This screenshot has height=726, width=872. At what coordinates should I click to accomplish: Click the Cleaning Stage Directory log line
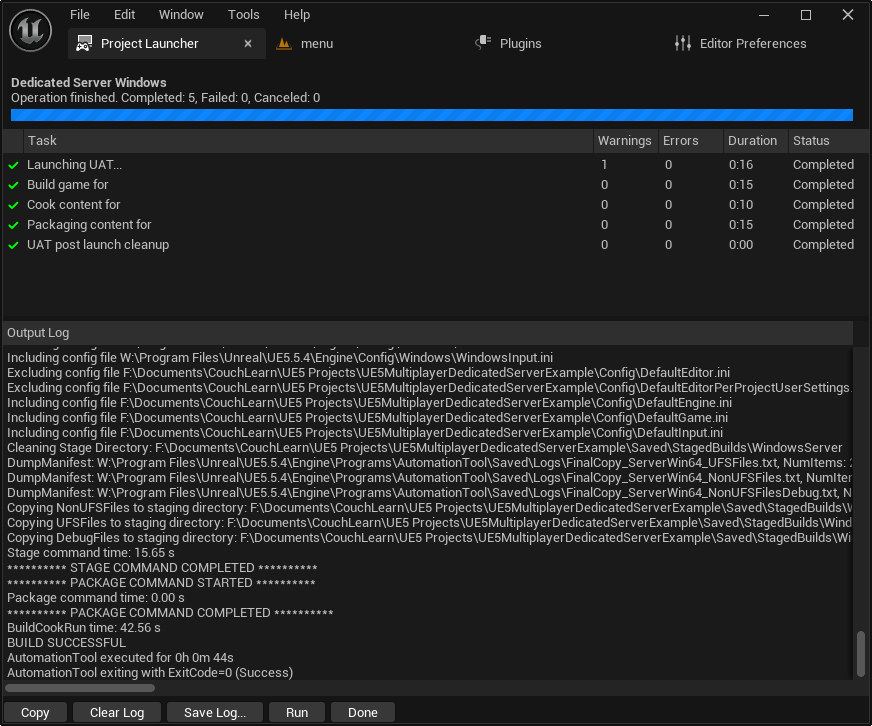pyautogui.click(x=424, y=447)
